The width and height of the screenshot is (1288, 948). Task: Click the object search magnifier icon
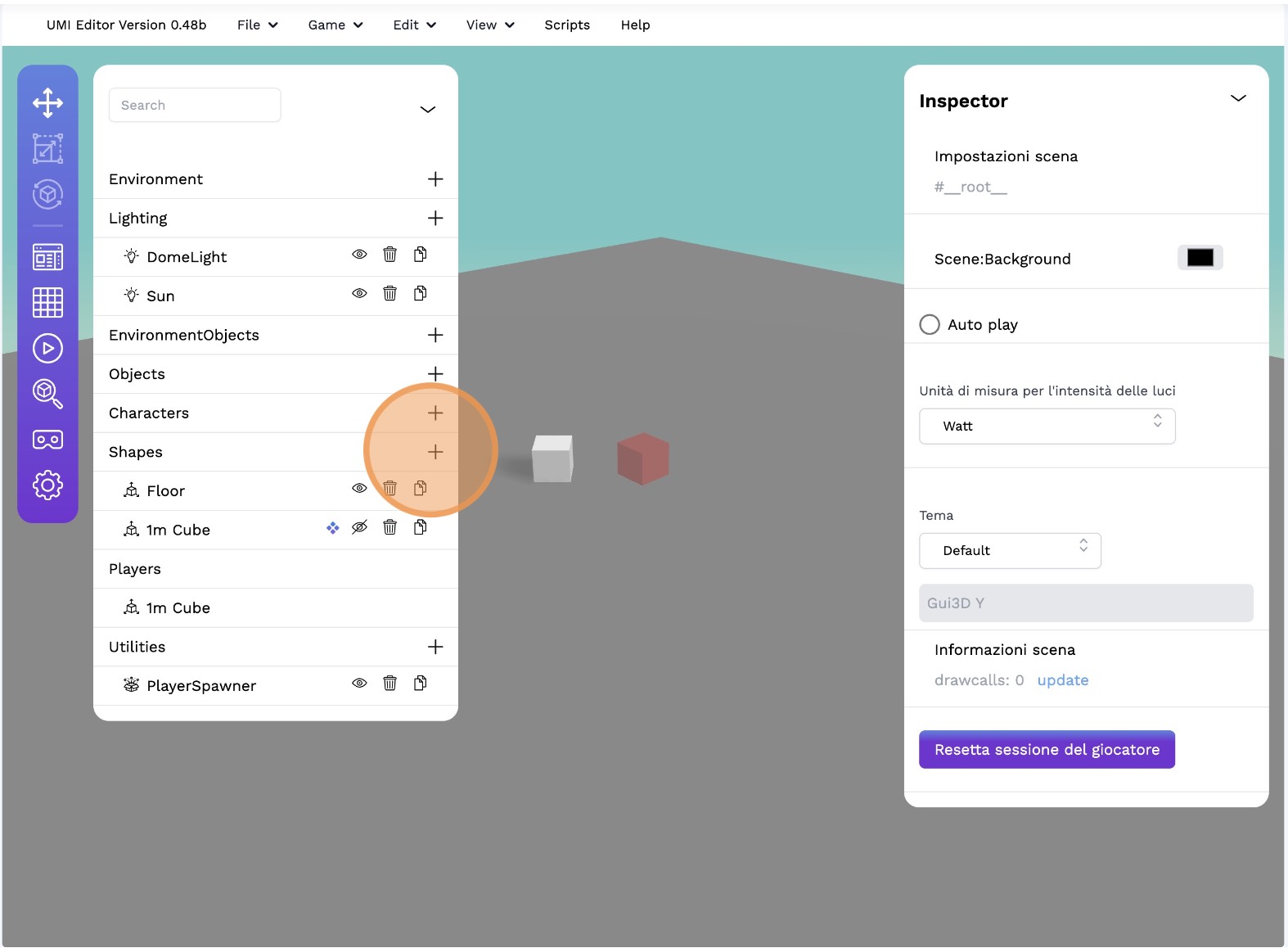(47, 394)
